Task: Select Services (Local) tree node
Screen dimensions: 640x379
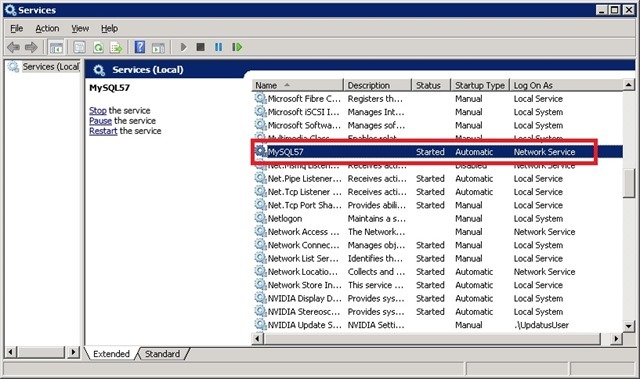Action: click(51, 66)
